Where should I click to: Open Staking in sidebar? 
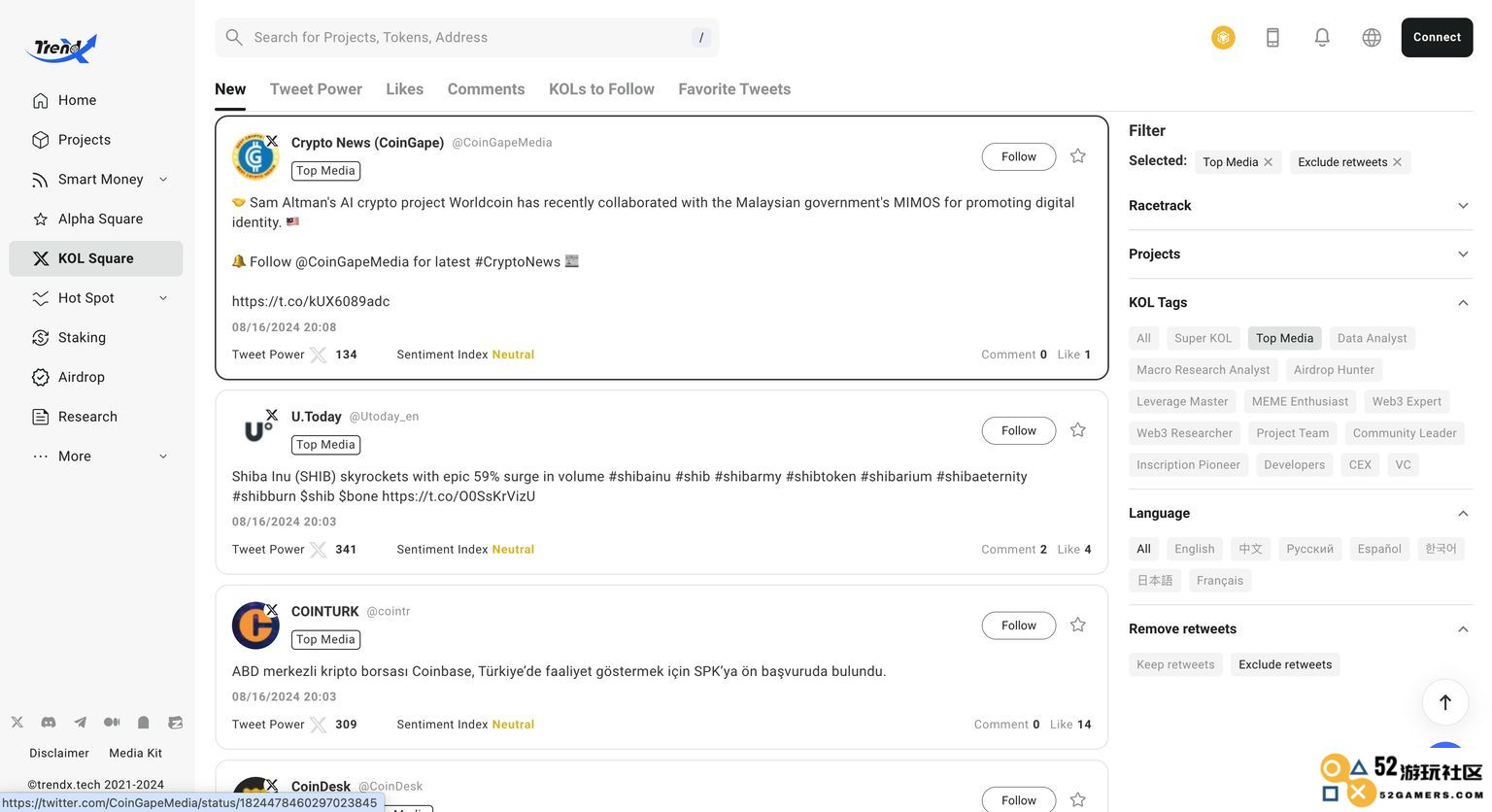[x=95, y=337]
